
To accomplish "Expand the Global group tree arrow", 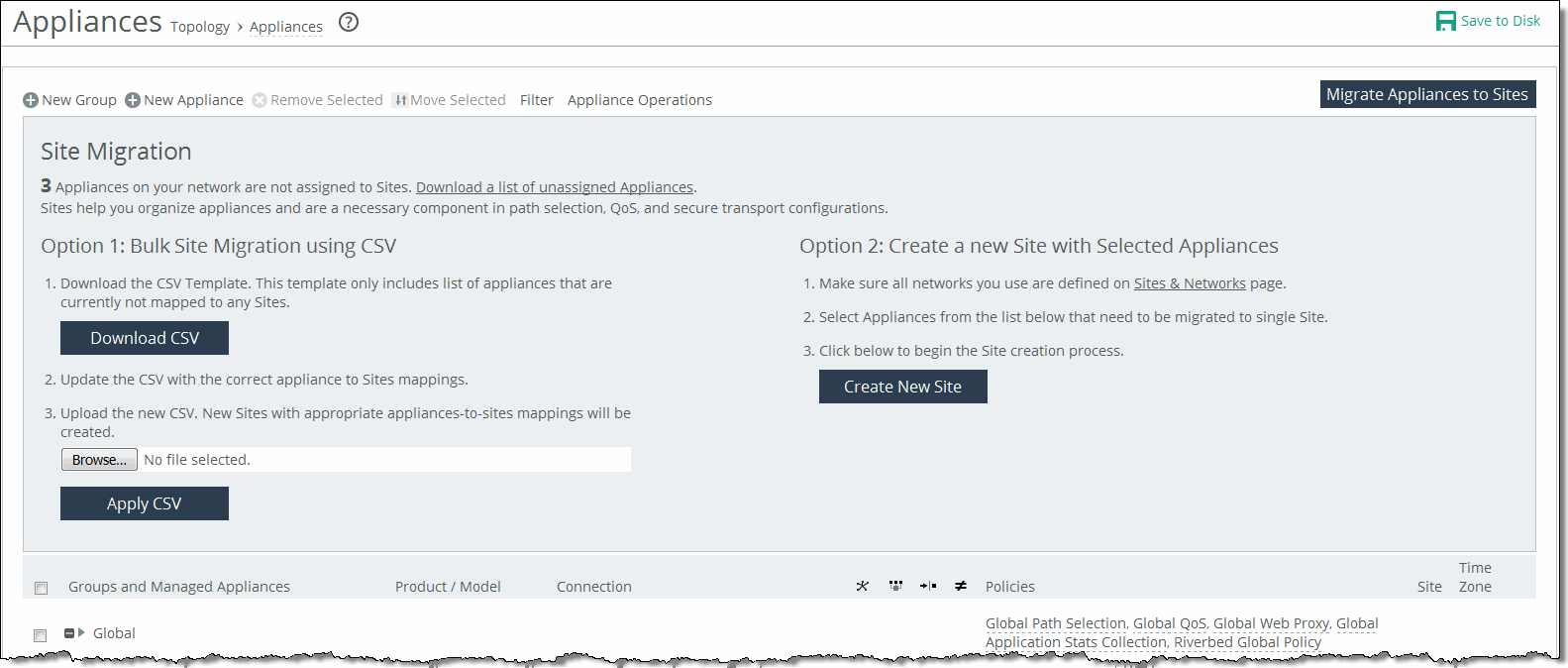I will pyautogui.click(x=82, y=632).
